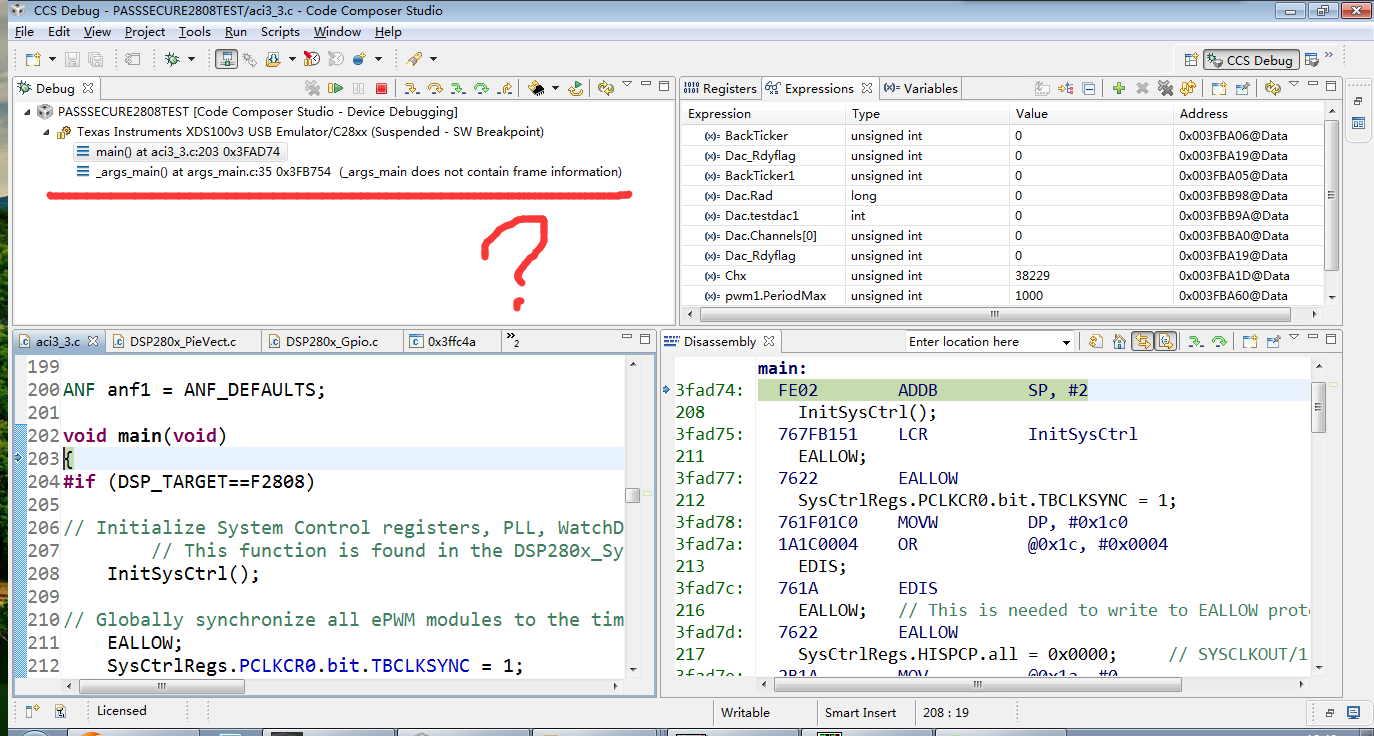Toggle Show Source button in Disassembly view

click(1165, 341)
